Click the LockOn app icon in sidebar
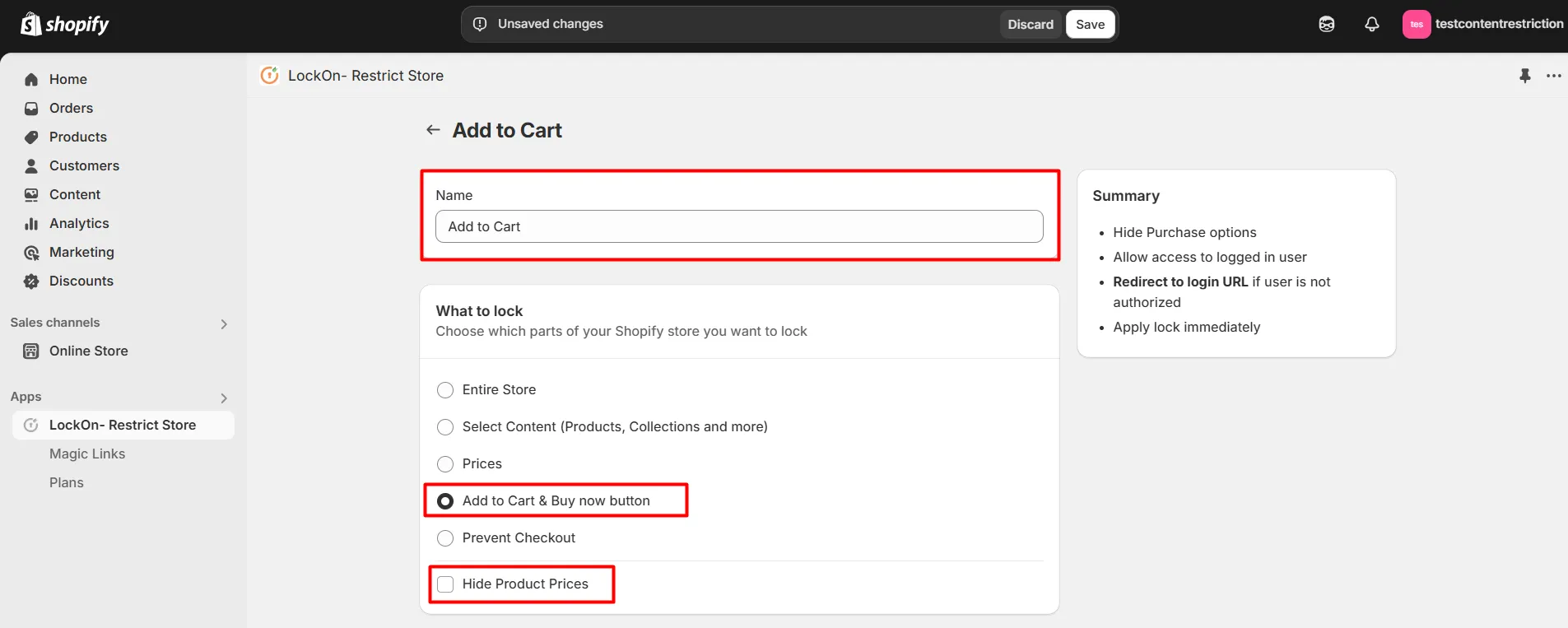 pyautogui.click(x=31, y=425)
